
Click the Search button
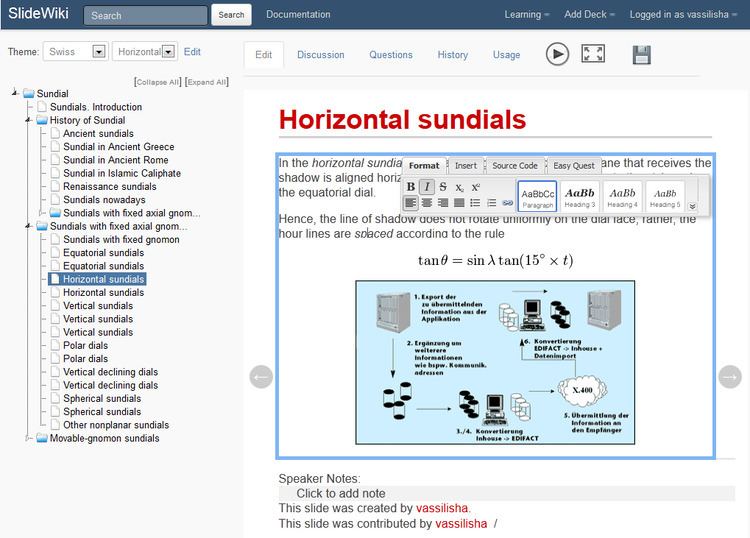pos(232,15)
